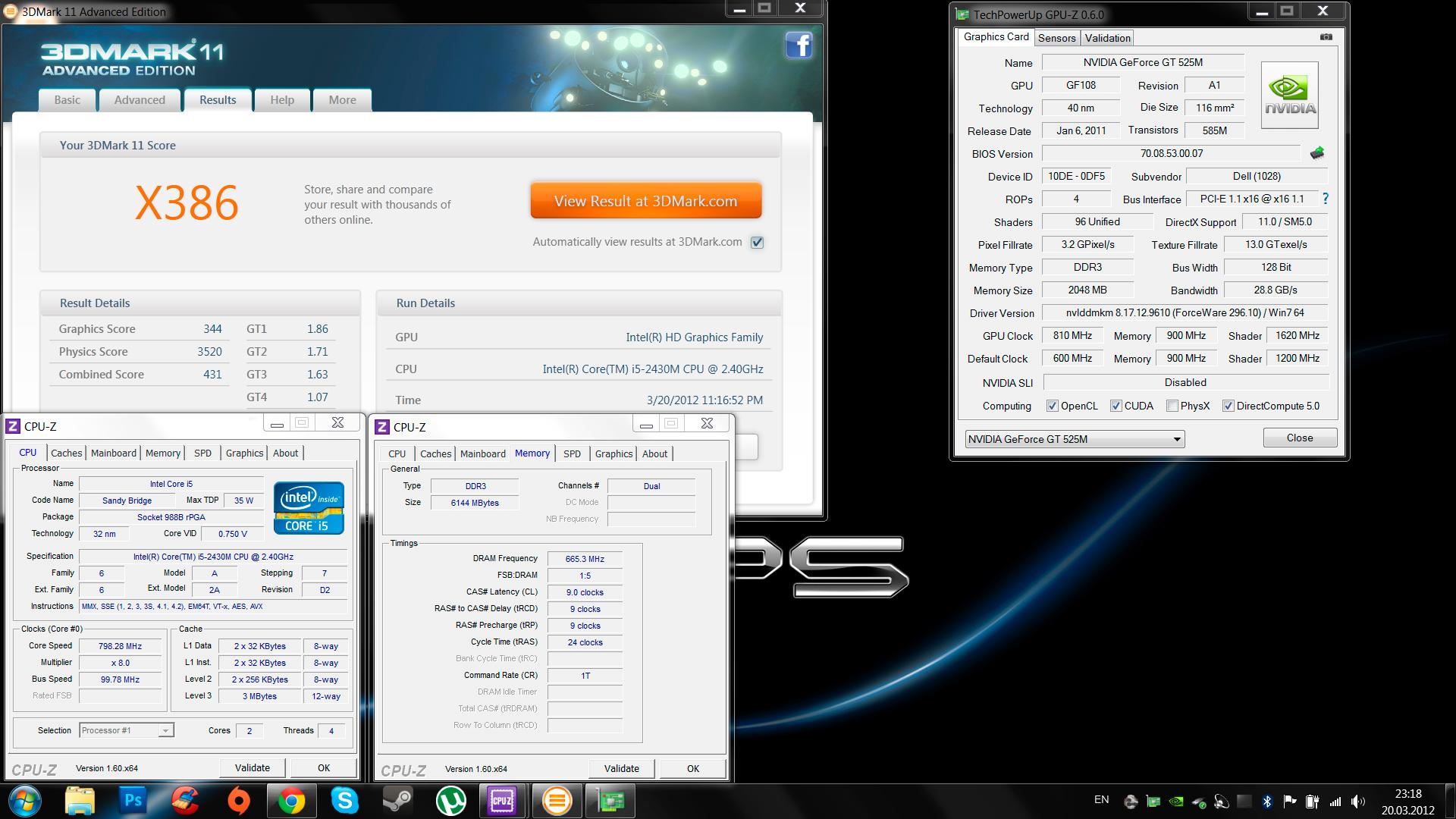This screenshot has height=819, width=1456.
Task: Switch to the Sensors tab in GPU-Z
Action: coord(1056,38)
